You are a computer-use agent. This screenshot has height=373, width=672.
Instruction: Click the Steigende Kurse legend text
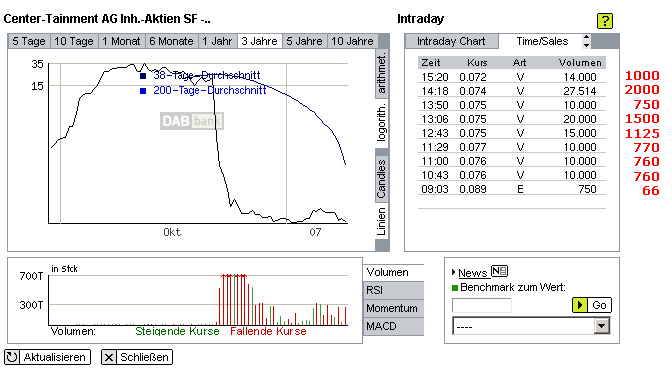[x=177, y=331]
